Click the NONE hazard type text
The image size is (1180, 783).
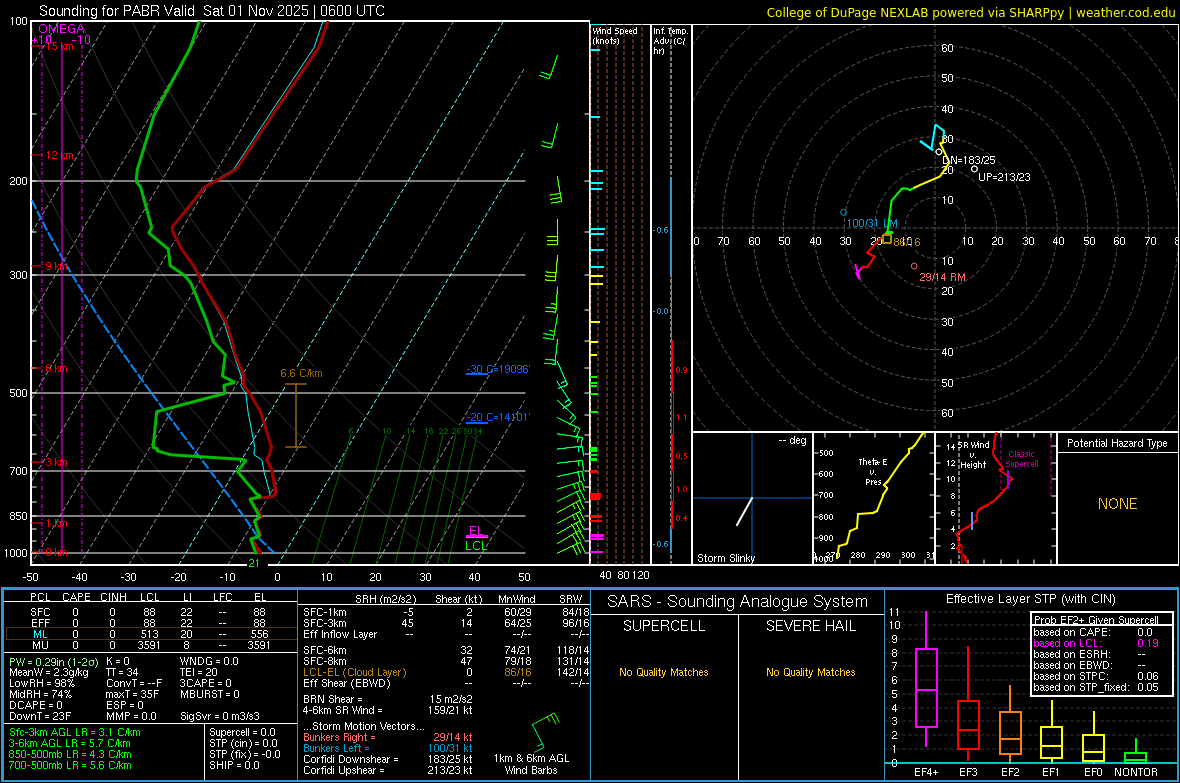1117,504
